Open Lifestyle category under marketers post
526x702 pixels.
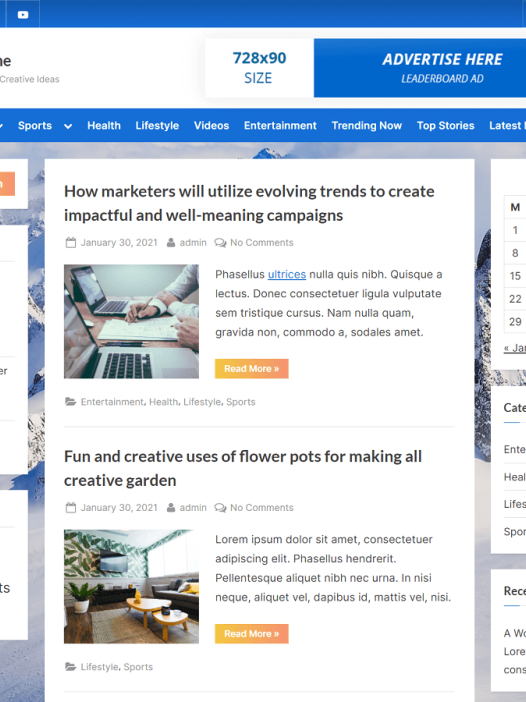202,402
